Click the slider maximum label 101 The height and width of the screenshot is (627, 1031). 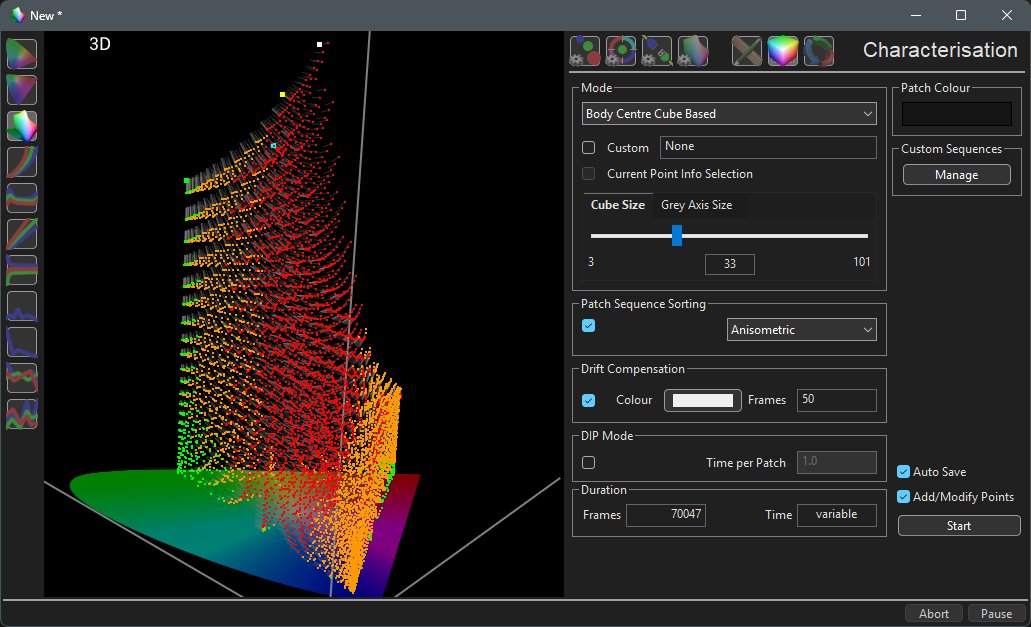pyautogui.click(x=861, y=262)
